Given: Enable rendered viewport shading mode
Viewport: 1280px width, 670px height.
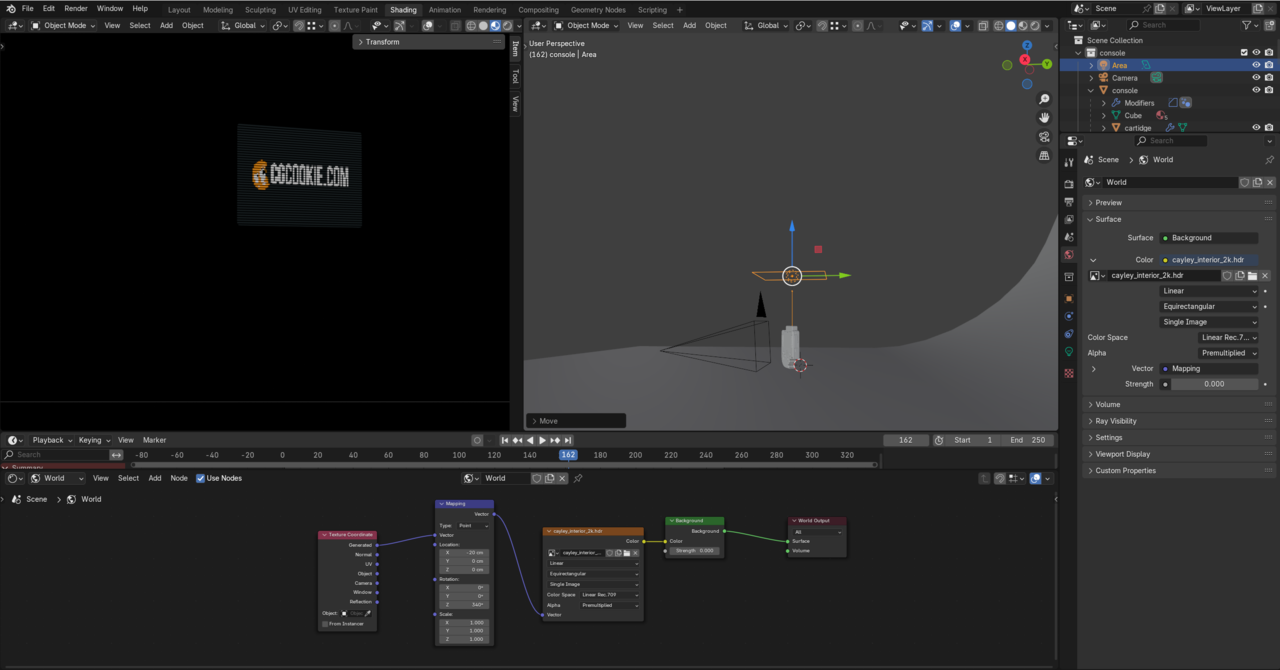Looking at the screenshot, I should (1034, 25).
